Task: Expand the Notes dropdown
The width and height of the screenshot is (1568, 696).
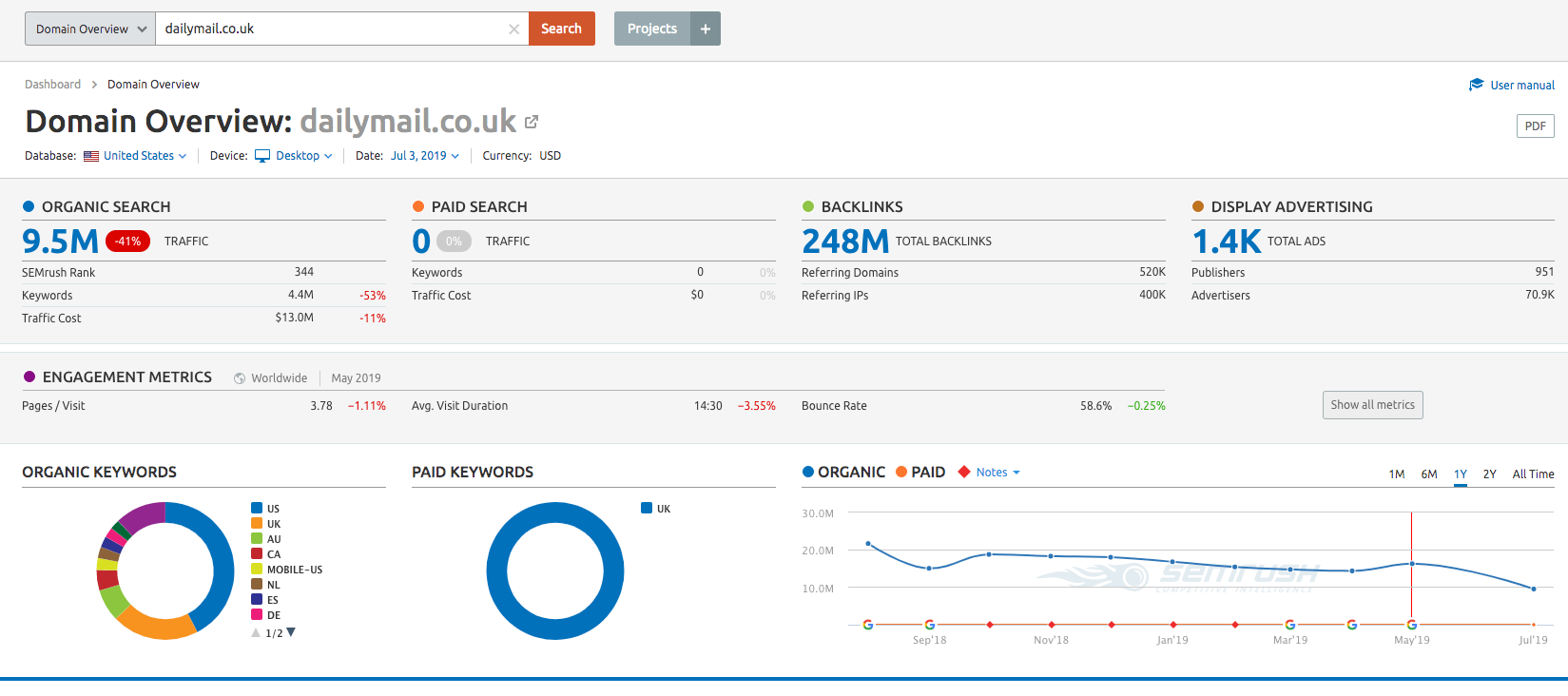Action: [x=997, y=473]
